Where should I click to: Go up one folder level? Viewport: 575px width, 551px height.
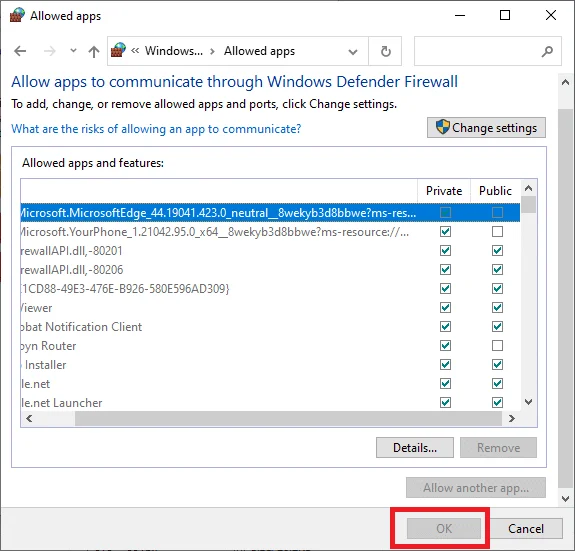click(94, 51)
